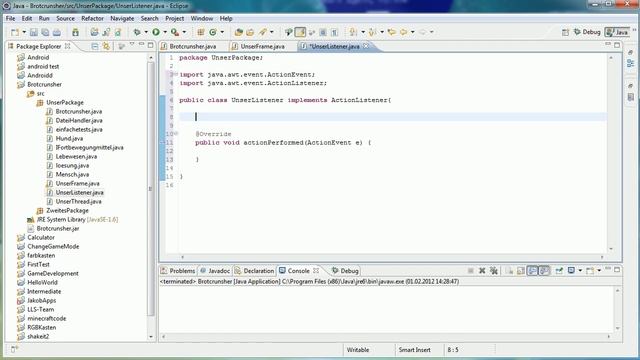Click the New file wizard icon

click(x=15, y=32)
